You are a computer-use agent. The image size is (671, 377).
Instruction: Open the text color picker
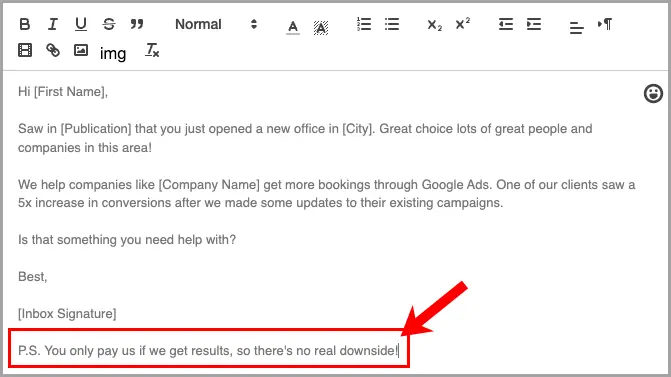293,27
